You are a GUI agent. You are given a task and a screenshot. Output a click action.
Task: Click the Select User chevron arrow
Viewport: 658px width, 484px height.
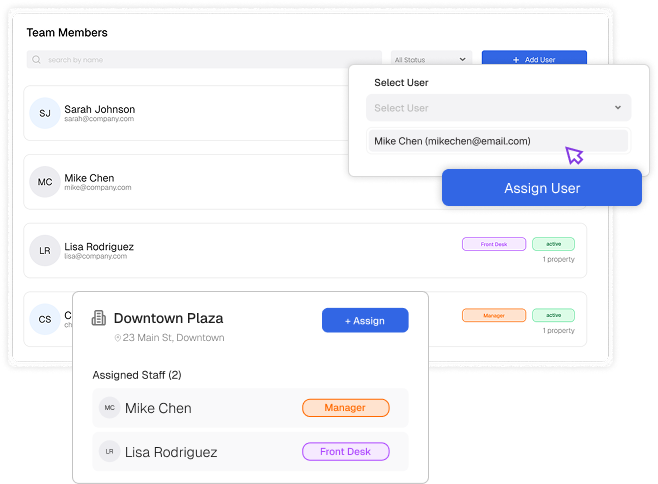pos(617,108)
